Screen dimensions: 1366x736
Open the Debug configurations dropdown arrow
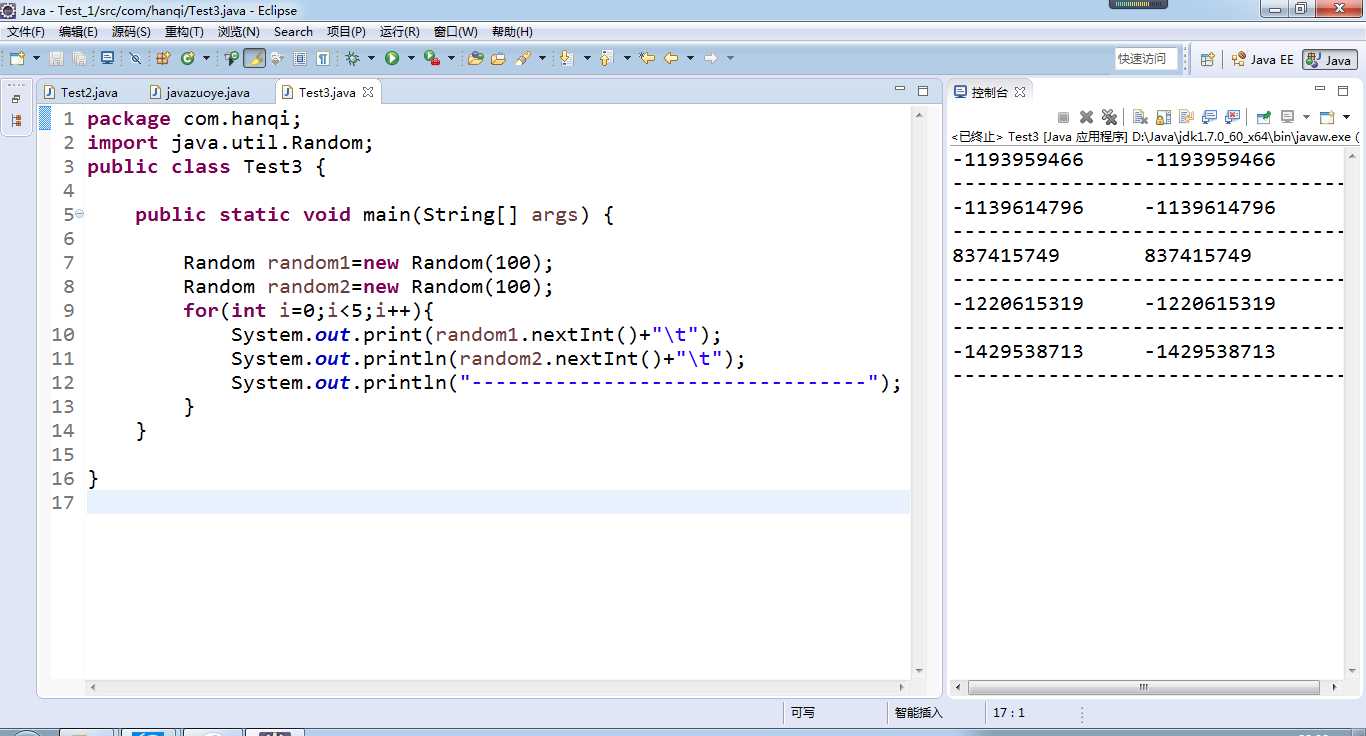371,59
